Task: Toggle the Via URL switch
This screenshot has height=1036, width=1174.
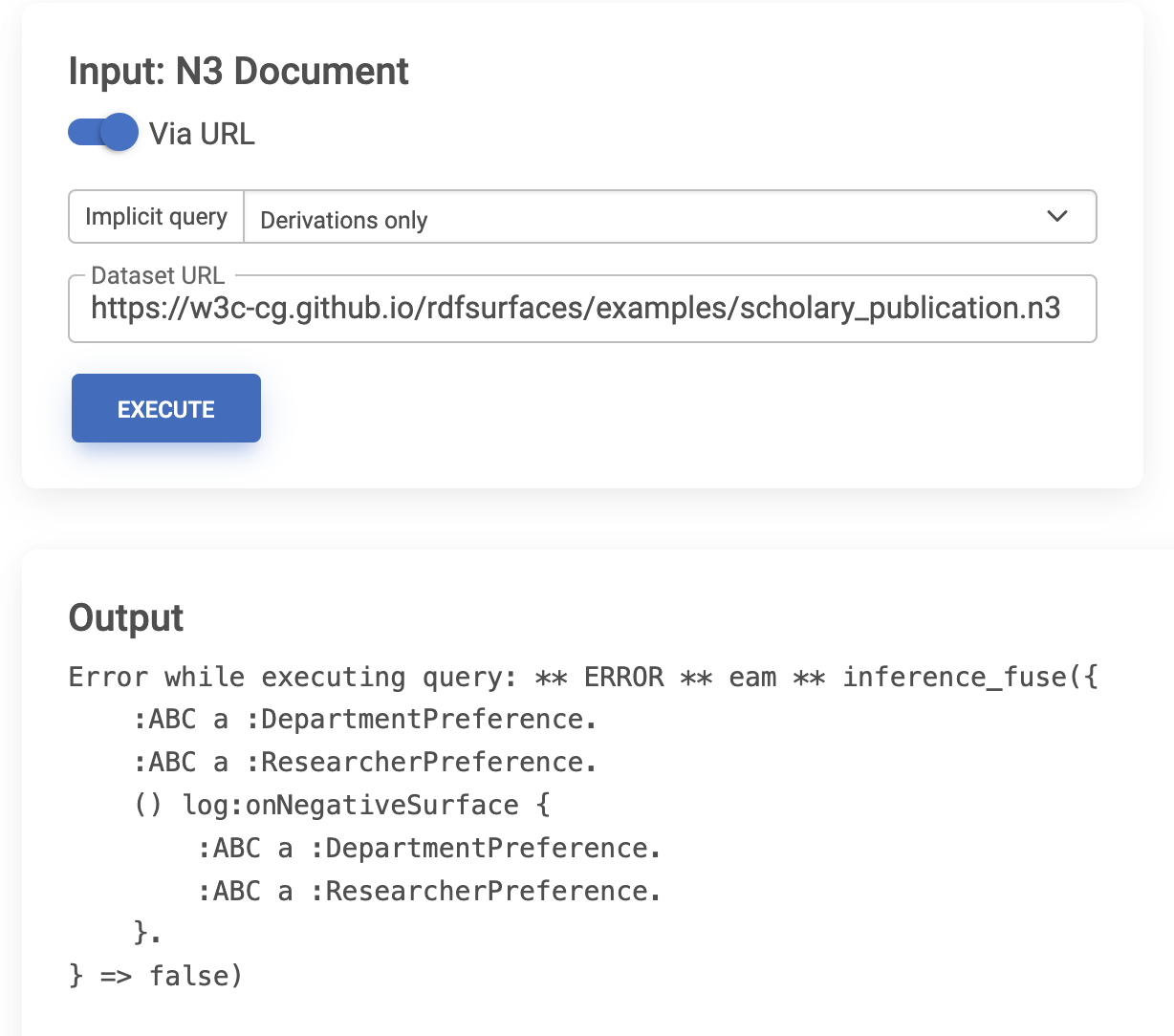Action: [102, 133]
